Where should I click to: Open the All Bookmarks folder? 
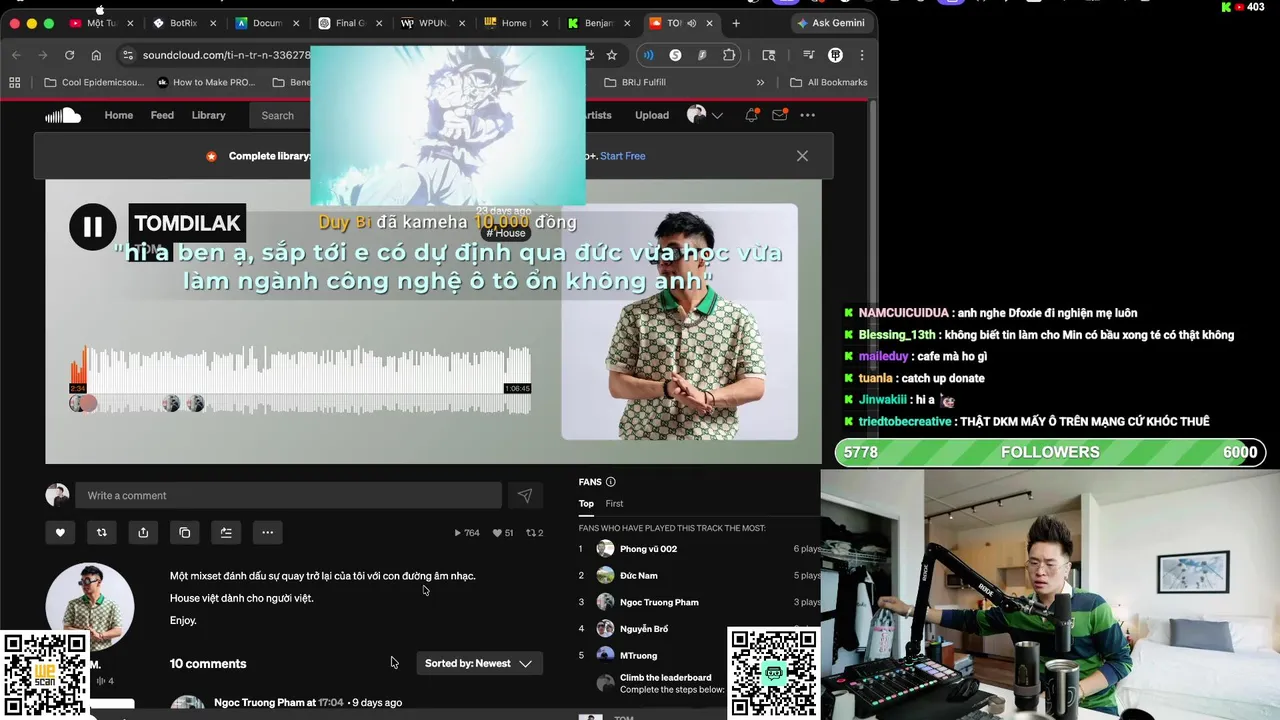(x=828, y=83)
